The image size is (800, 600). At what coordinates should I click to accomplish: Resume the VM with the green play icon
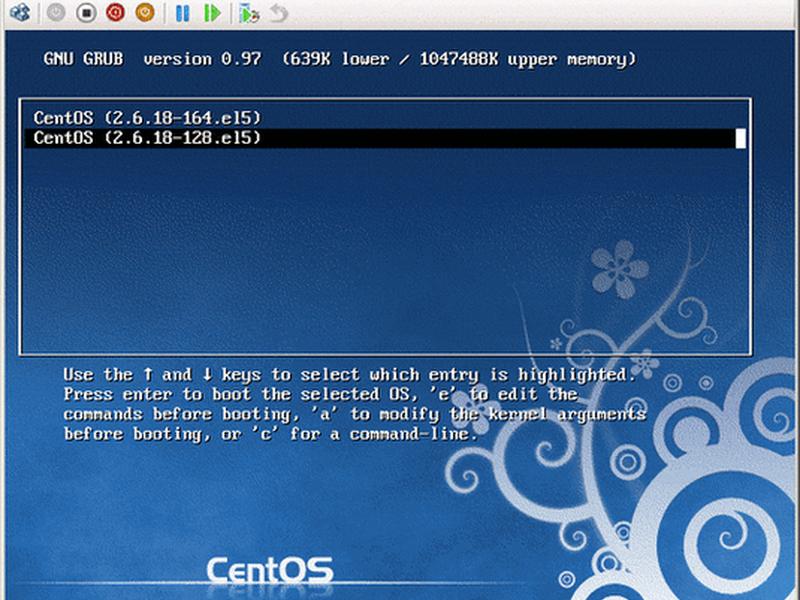coord(212,13)
